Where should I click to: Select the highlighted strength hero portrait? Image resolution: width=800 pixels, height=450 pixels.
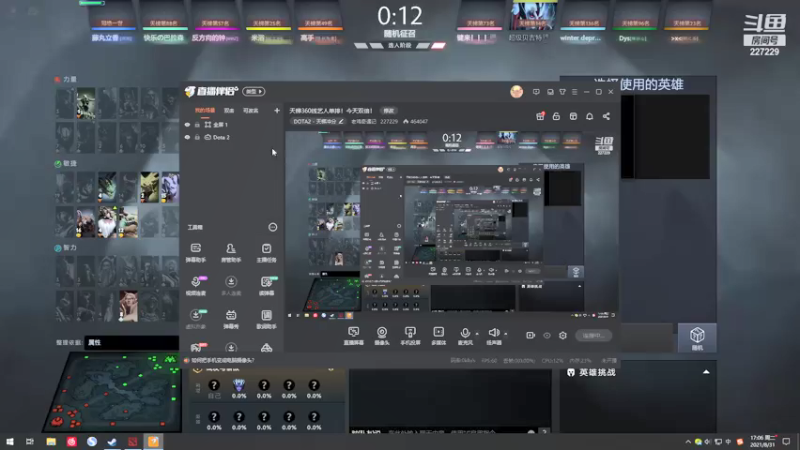point(86,104)
